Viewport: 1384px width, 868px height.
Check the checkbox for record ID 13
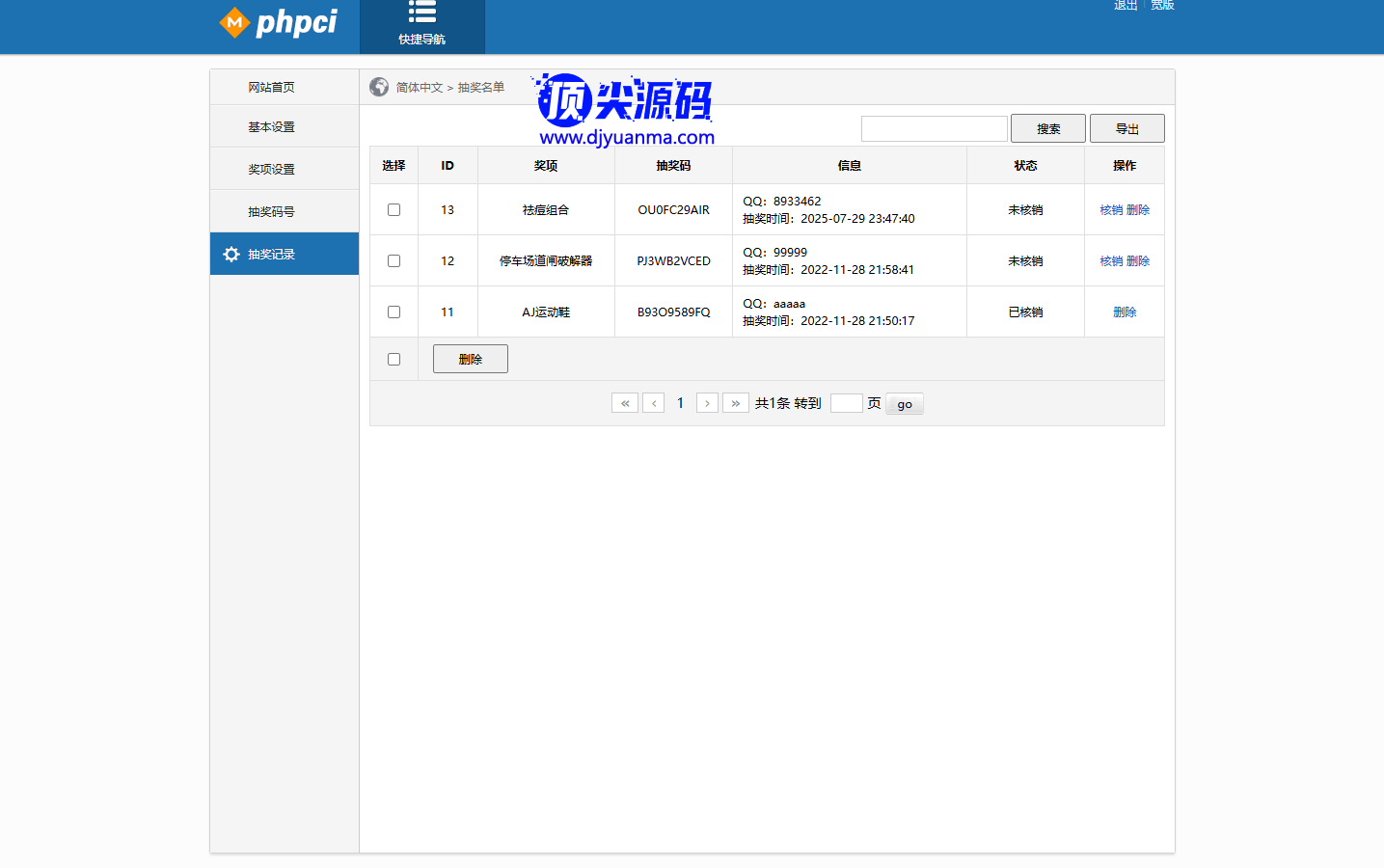[x=393, y=209]
